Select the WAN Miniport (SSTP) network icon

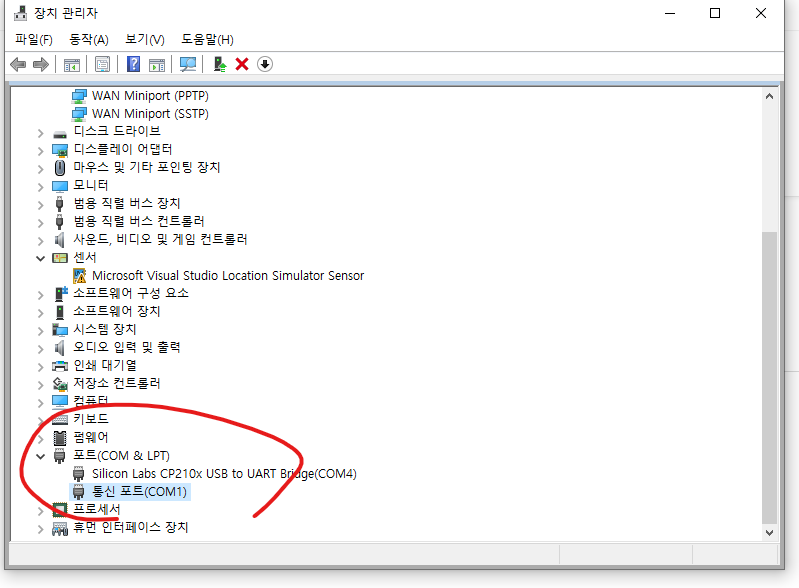coord(79,114)
